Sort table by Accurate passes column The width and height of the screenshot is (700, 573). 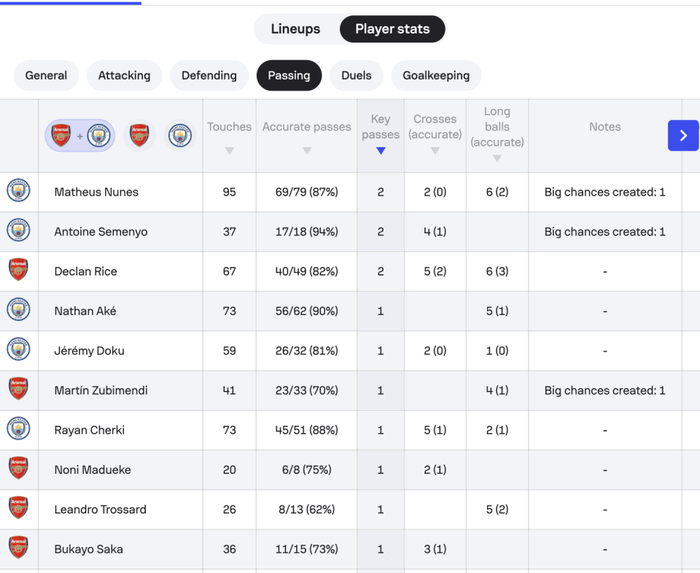[306, 137]
